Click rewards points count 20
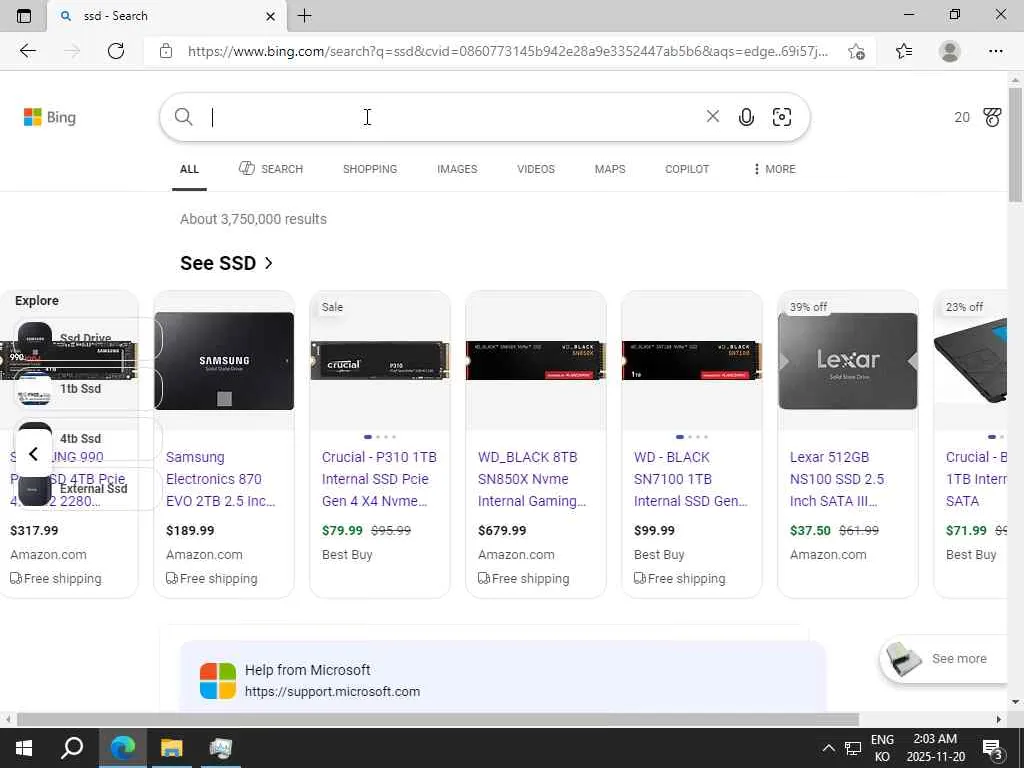The width and height of the screenshot is (1024, 768). [x=962, y=118]
